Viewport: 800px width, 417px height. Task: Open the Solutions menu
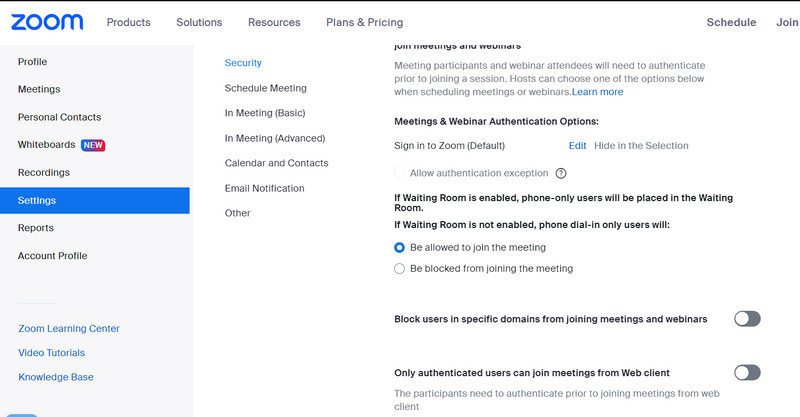tap(199, 22)
